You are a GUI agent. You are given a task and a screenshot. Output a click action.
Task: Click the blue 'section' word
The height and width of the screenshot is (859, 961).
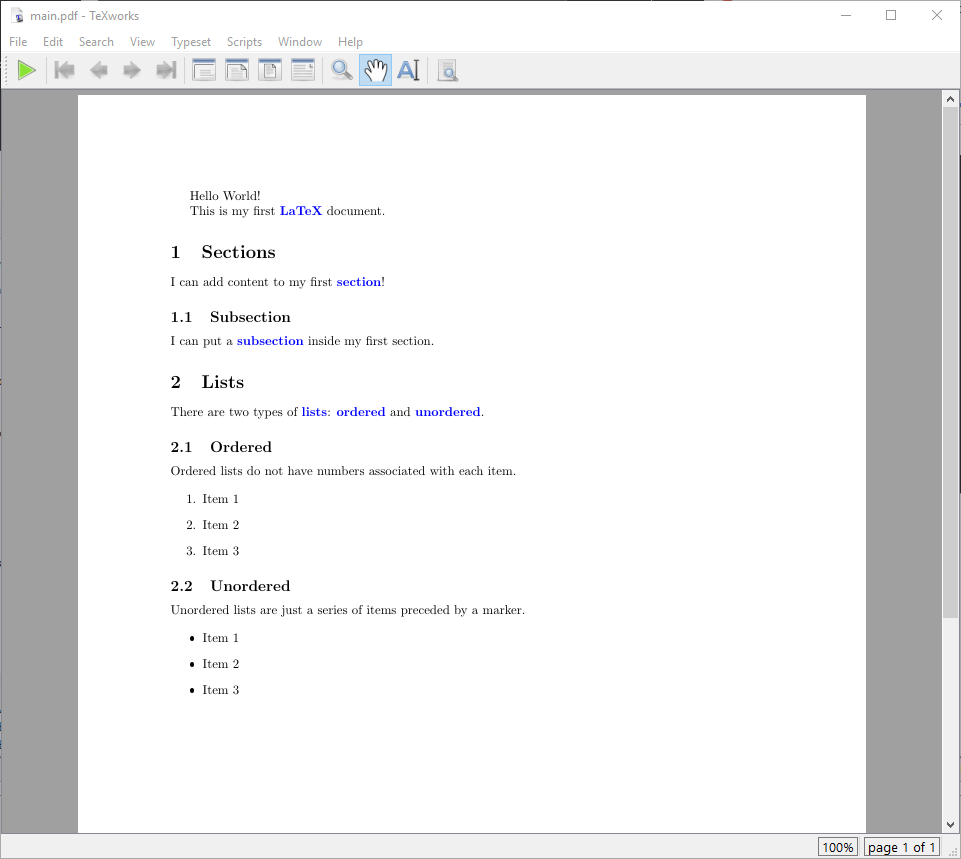pyautogui.click(x=359, y=282)
